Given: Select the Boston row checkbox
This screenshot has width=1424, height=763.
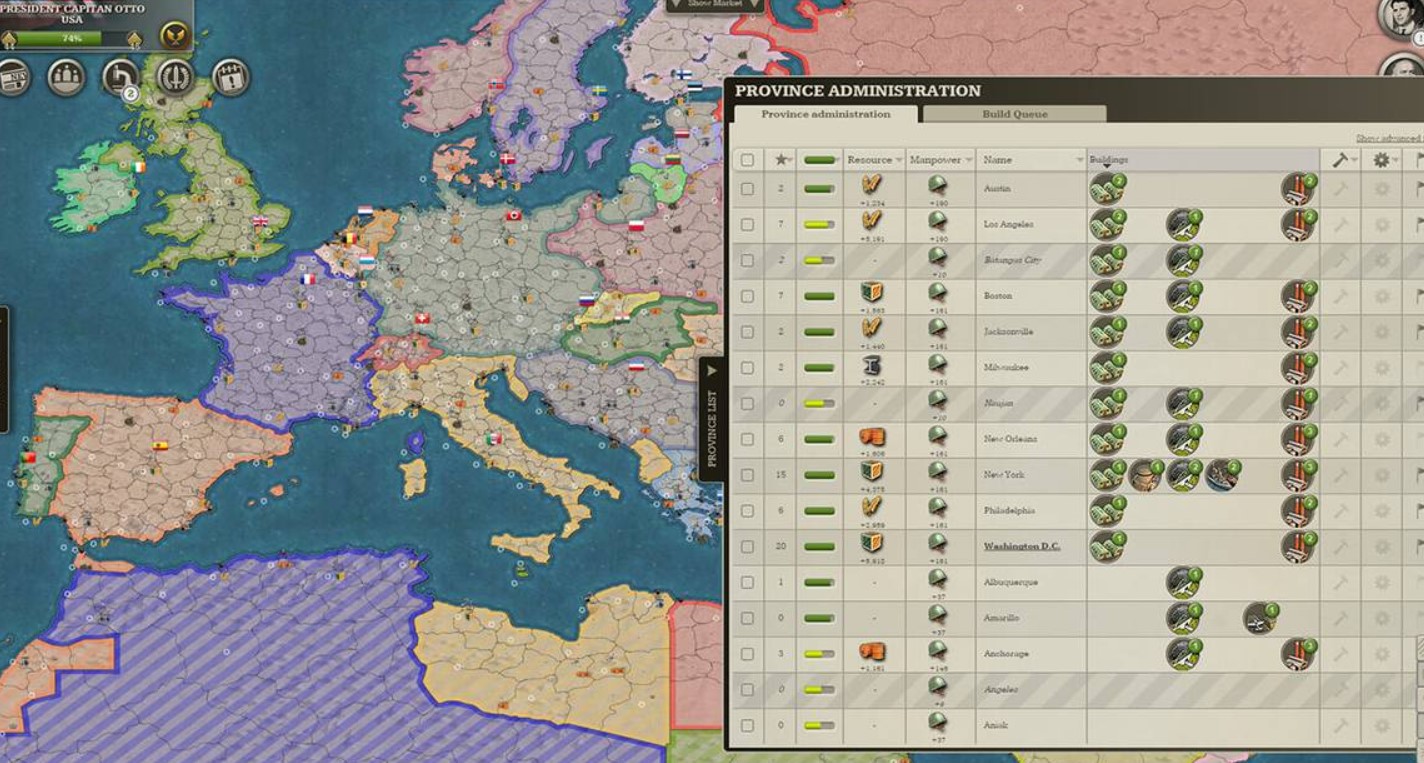Looking at the screenshot, I should pos(747,296).
